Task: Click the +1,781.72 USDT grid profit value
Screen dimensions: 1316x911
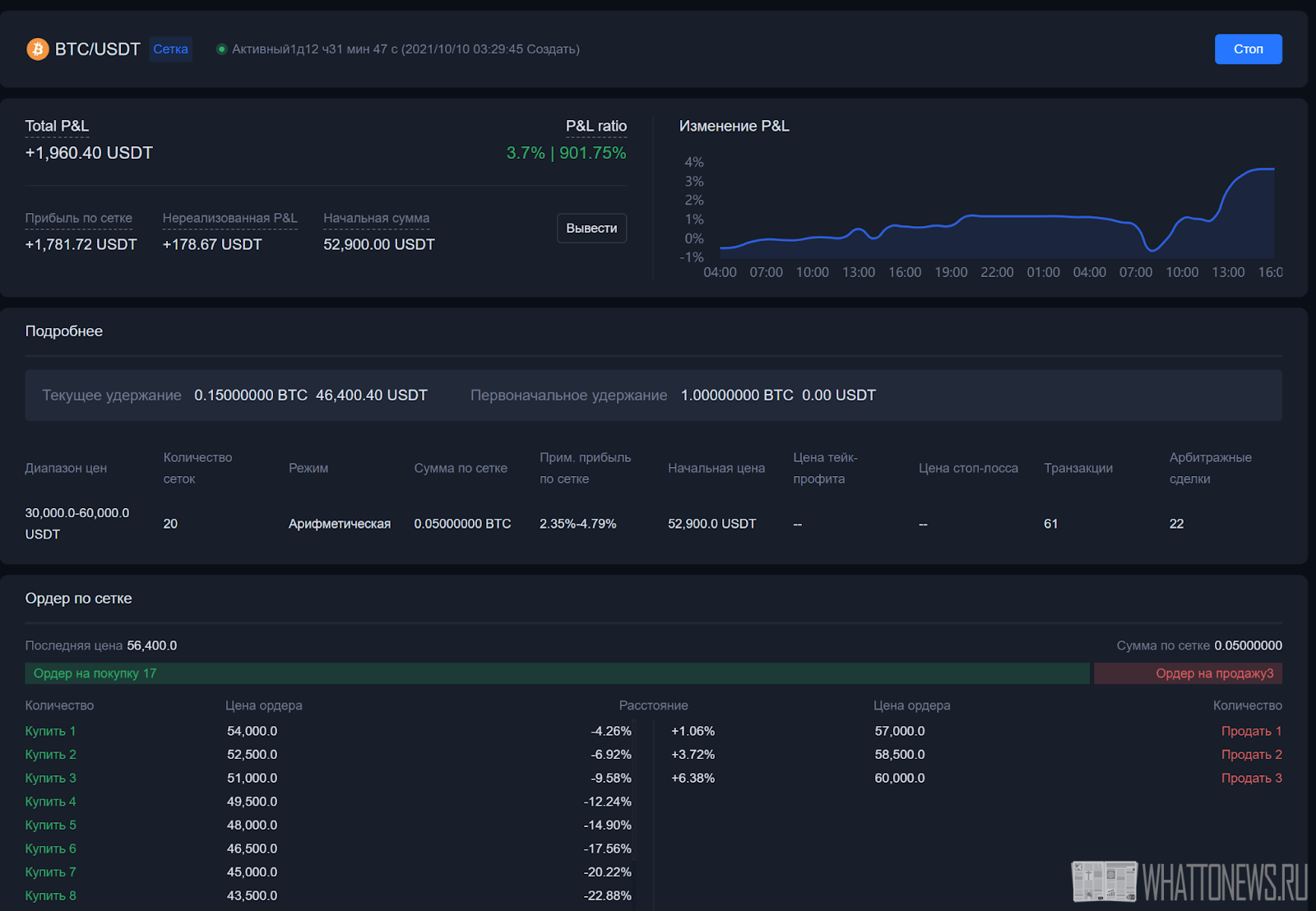Action: click(81, 244)
